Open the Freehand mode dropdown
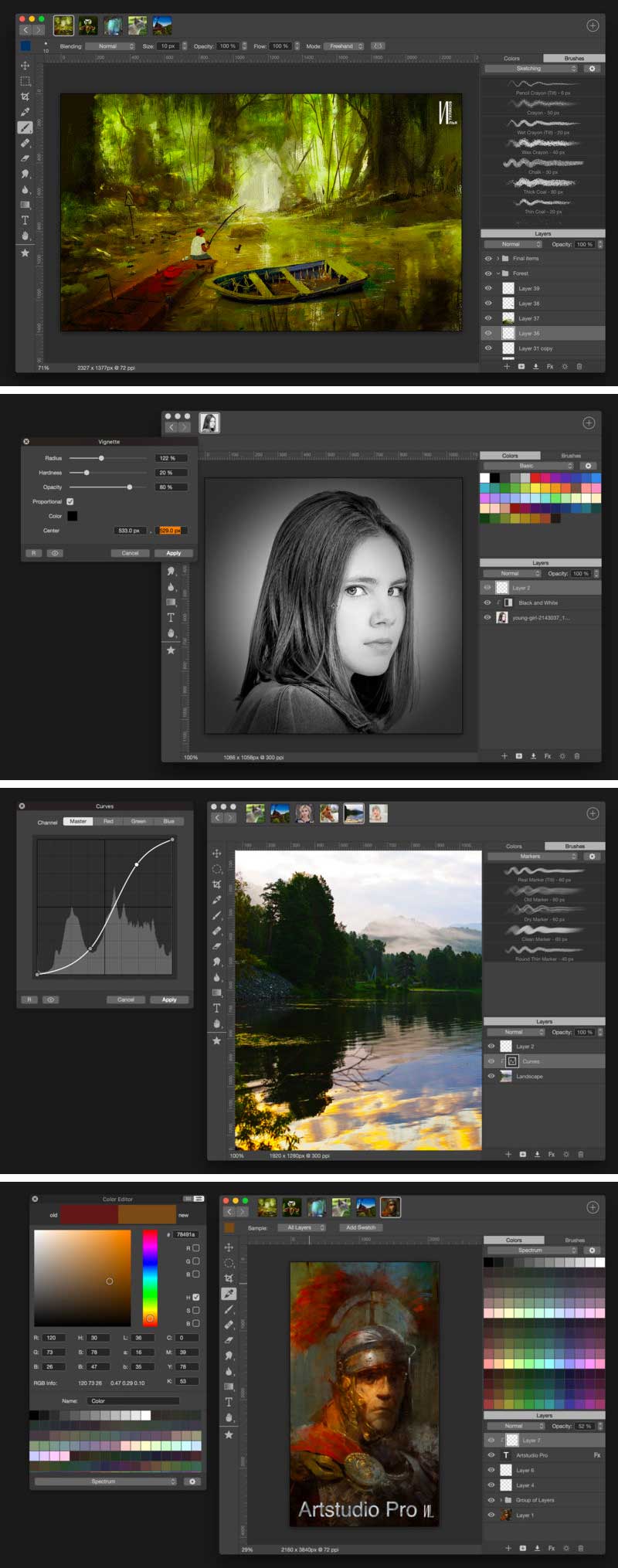Viewport: 618px width, 1568px height. [344, 46]
